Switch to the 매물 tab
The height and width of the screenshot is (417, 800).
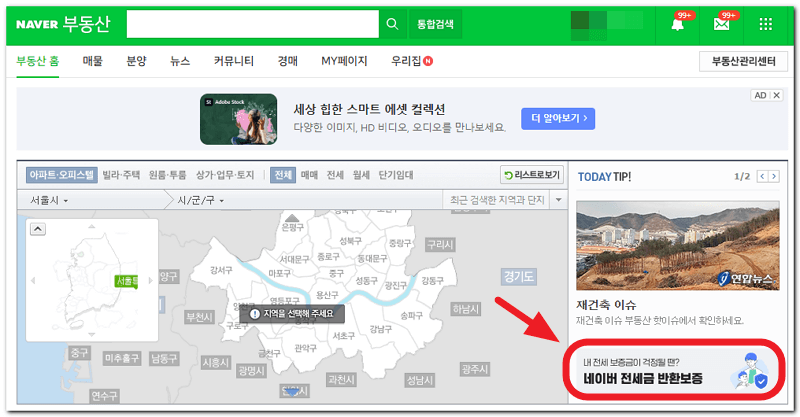click(93, 61)
